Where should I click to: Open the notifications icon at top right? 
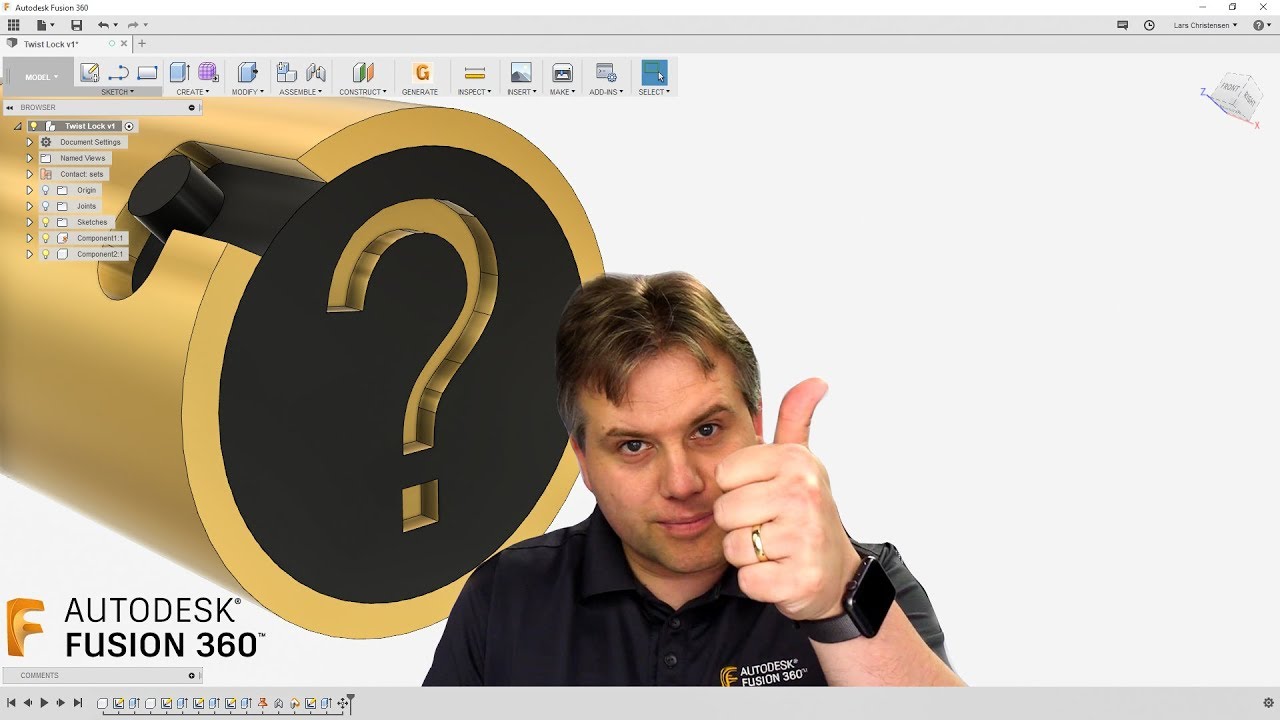click(1122, 25)
